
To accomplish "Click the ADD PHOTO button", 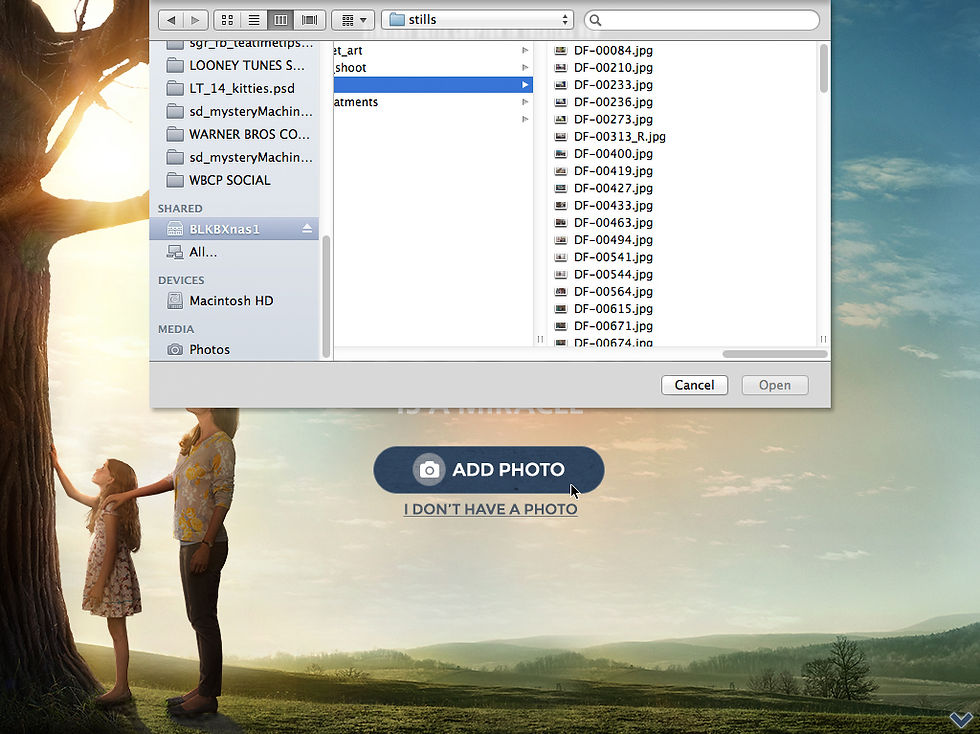I will 489,470.
